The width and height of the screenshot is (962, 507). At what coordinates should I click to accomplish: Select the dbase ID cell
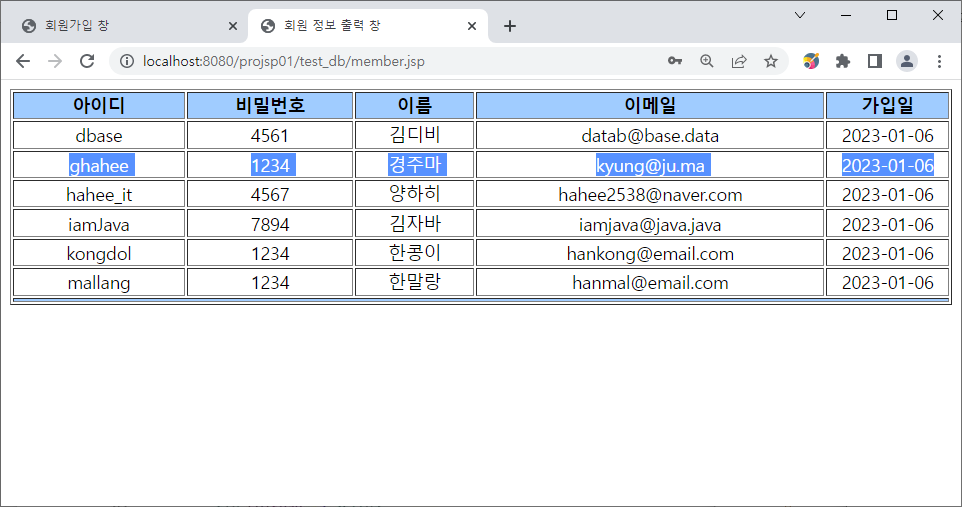tap(99, 135)
